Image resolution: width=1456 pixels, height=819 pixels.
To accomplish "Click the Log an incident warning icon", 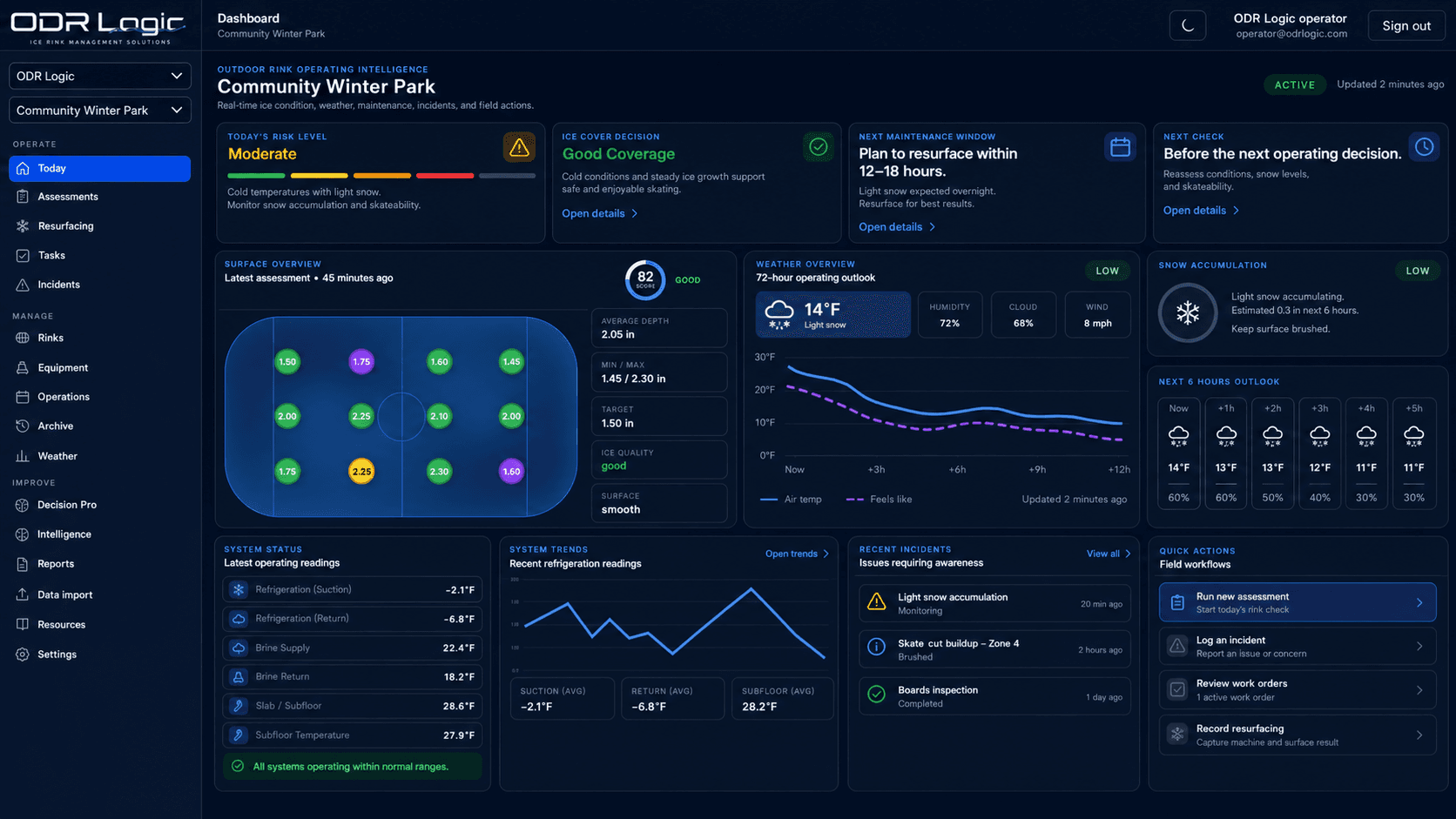I will pos(1177,646).
